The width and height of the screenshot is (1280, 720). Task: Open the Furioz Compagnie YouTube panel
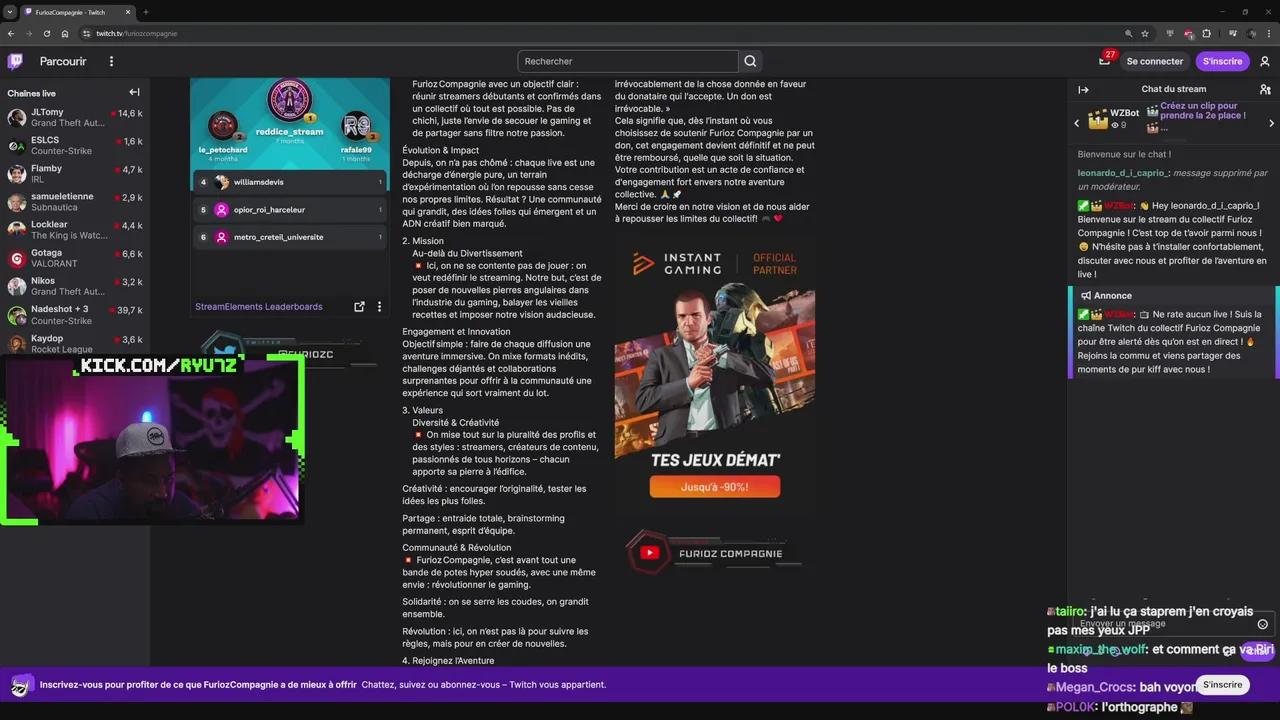[715, 553]
